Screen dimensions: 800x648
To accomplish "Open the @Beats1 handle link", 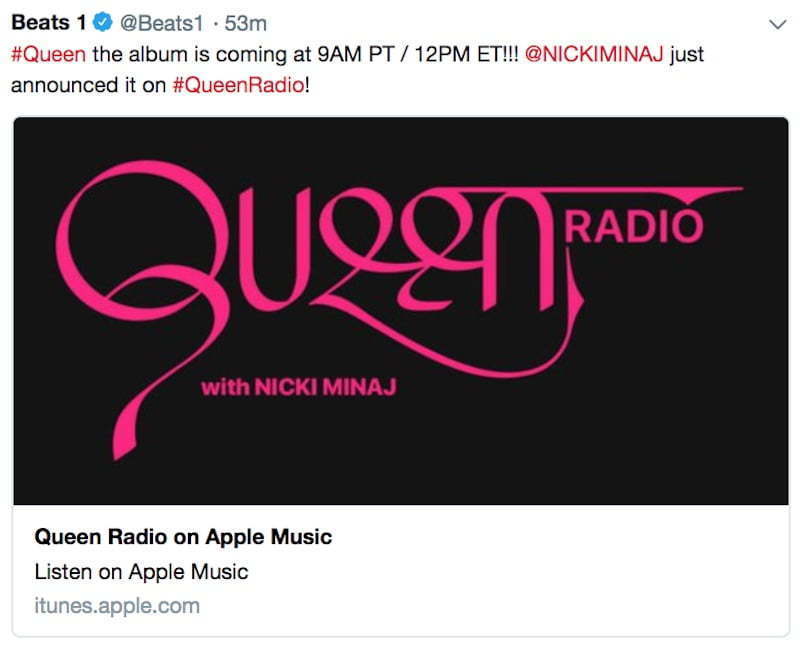I will [161, 23].
